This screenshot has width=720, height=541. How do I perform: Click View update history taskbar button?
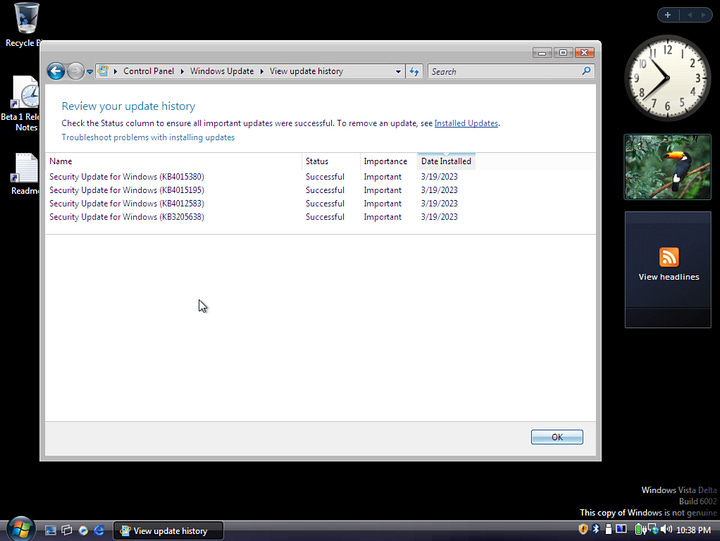(x=168, y=531)
